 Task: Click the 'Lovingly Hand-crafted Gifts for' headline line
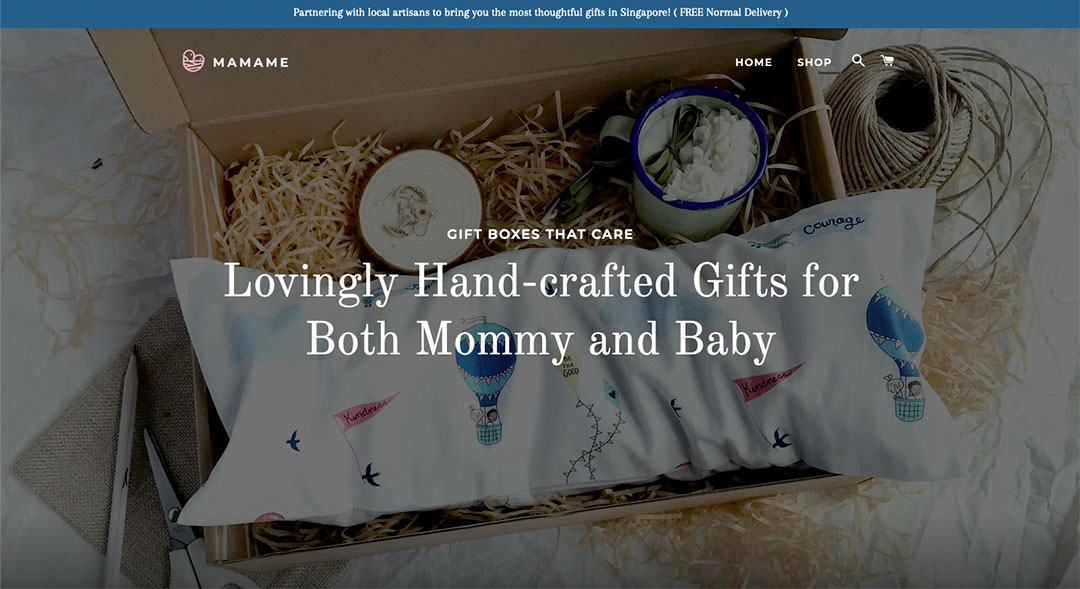541,282
